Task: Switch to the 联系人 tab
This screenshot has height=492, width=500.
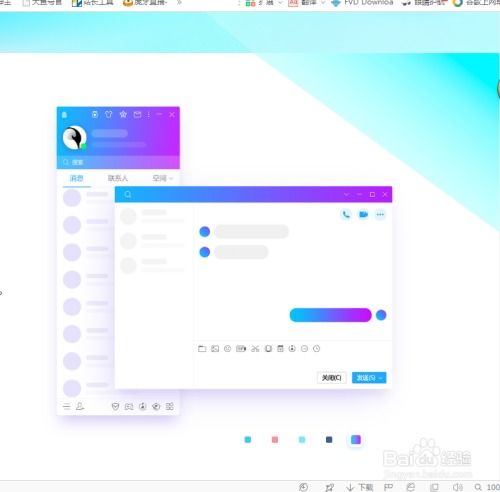Action: pyautogui.click(x=118, y=178)
